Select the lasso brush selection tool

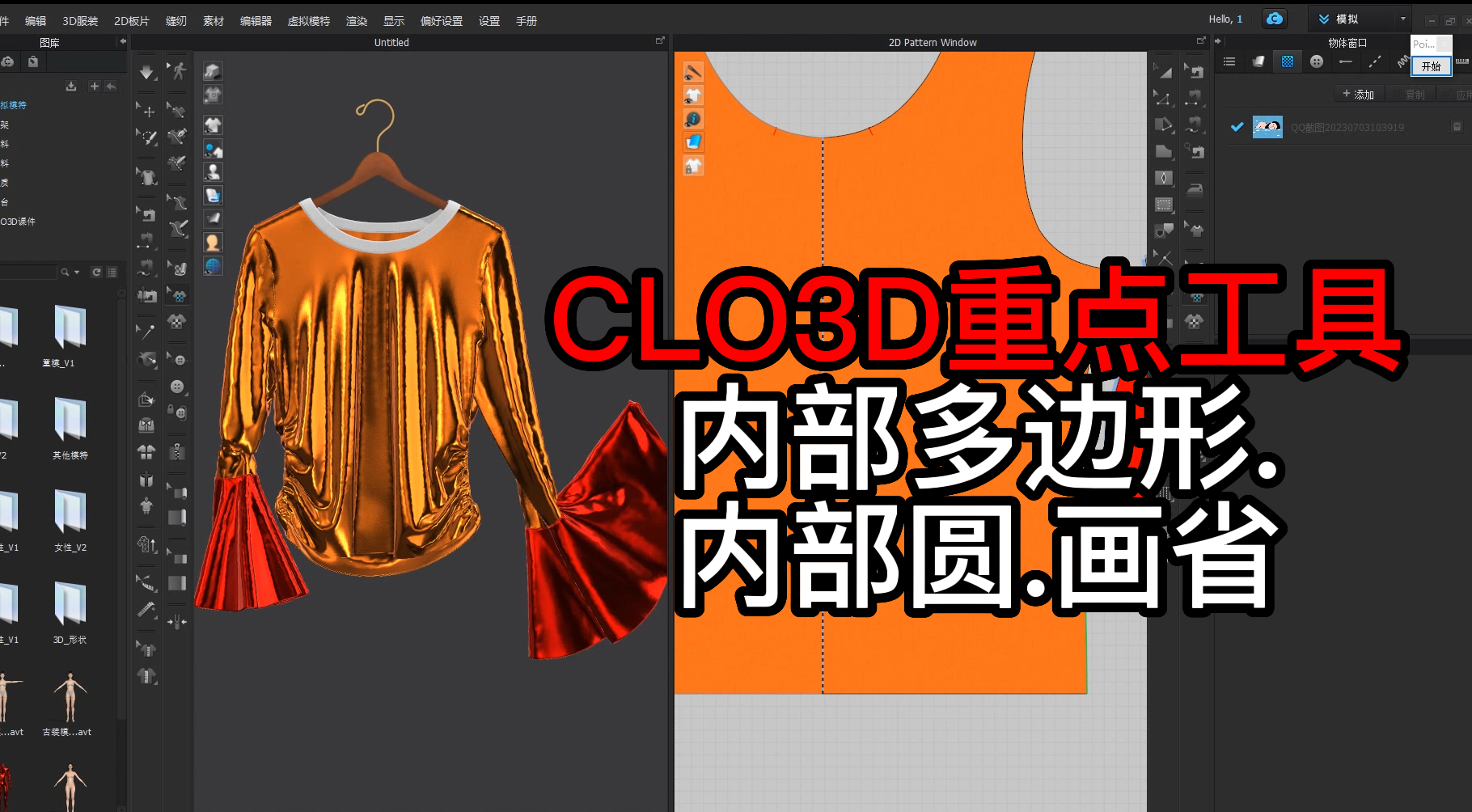(x=146, y=137)
